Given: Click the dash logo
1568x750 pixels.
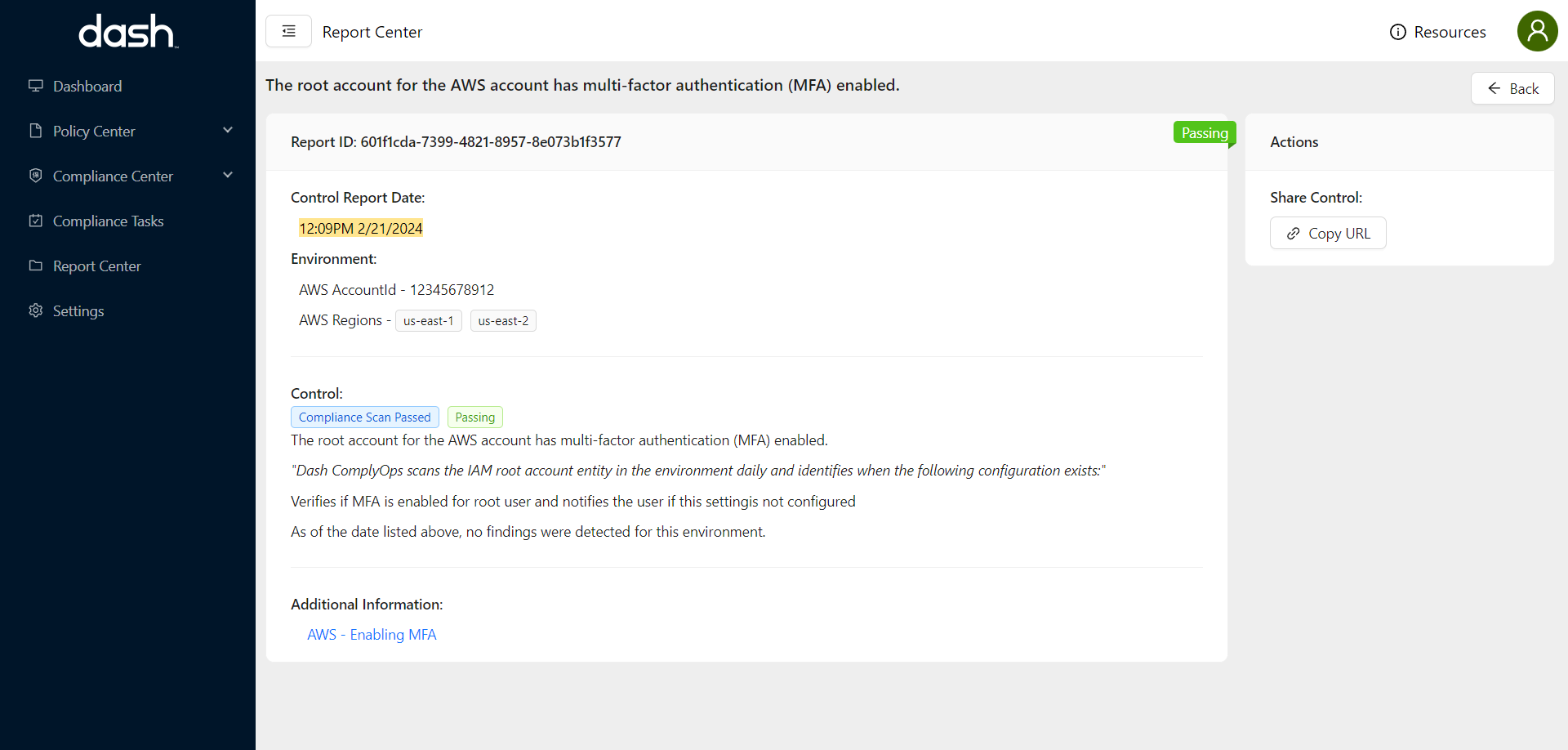Looking at the screenshot, I should click(x=127, y=31).
